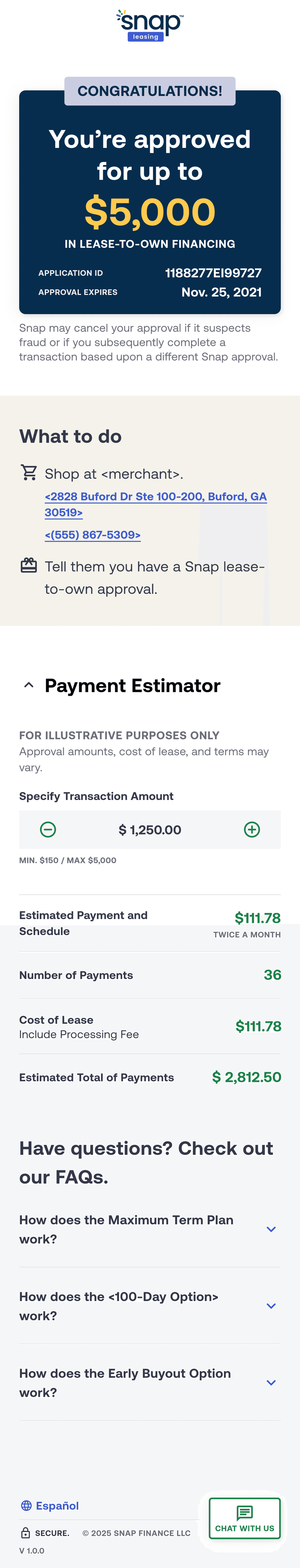
Task: Click the Snap leasing logo
Action: coord(149,24)
